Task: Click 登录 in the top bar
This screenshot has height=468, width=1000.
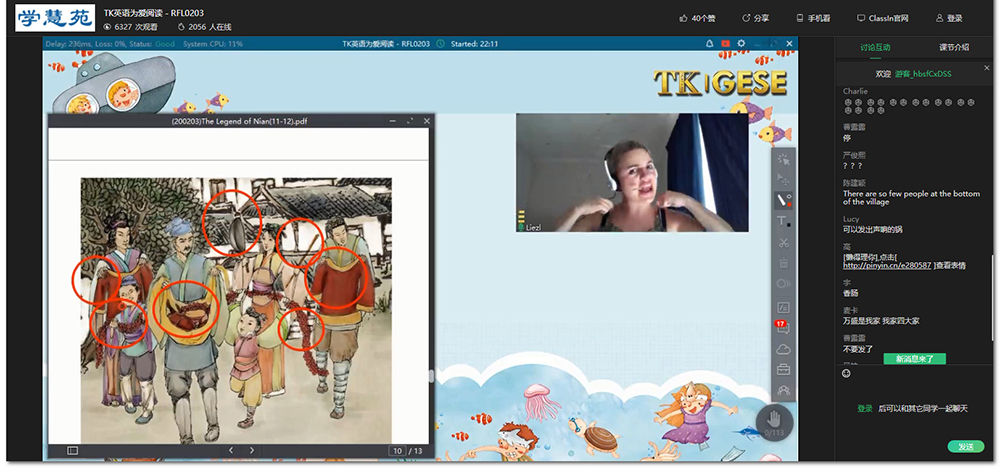Action: (x=949, y=18)
